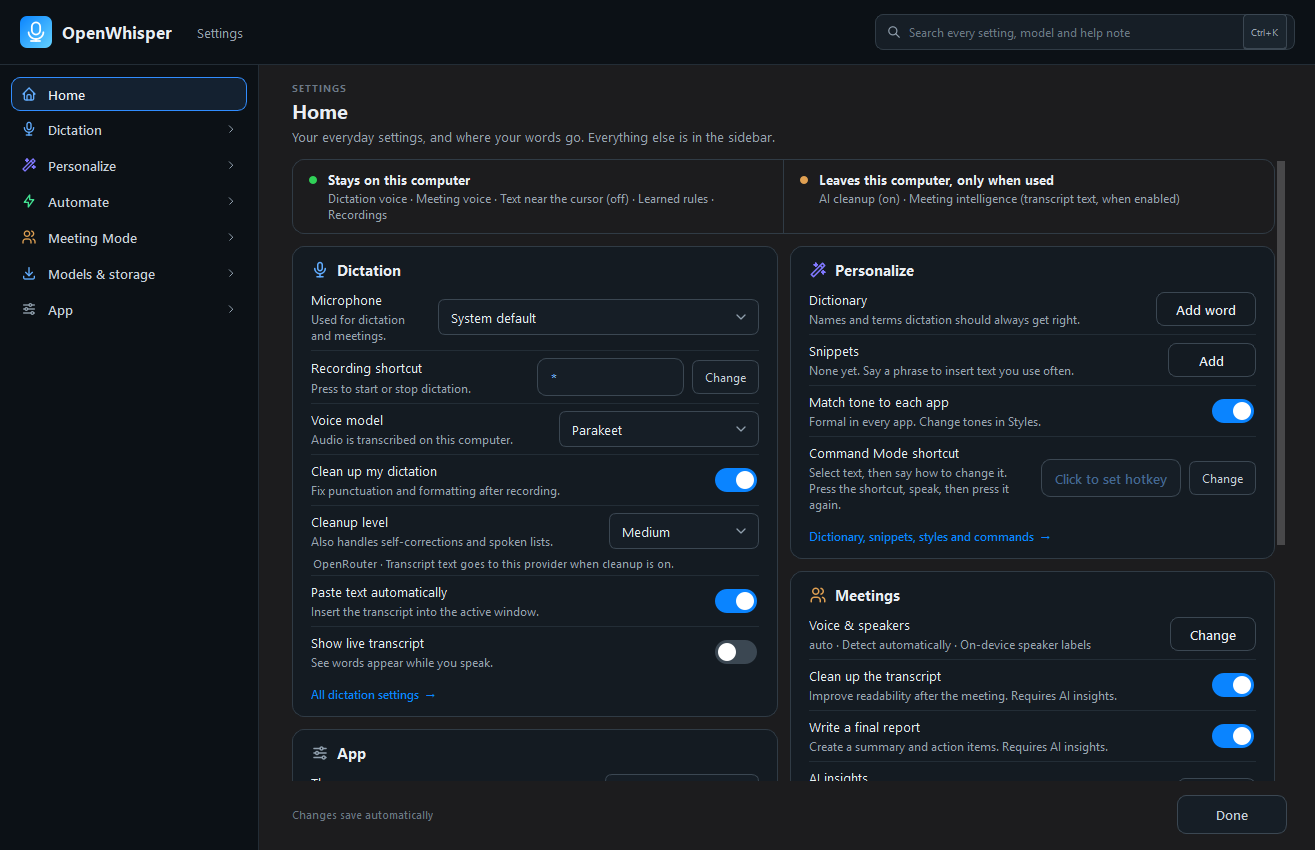The width and height of the screenshot is (1315, 850).
Task: Change the Recording shortcut
Action: coord(725,378)
